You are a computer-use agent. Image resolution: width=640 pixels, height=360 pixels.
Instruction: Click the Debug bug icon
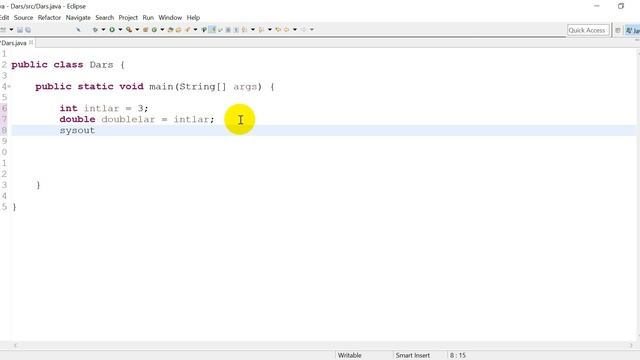coord(95,29)
